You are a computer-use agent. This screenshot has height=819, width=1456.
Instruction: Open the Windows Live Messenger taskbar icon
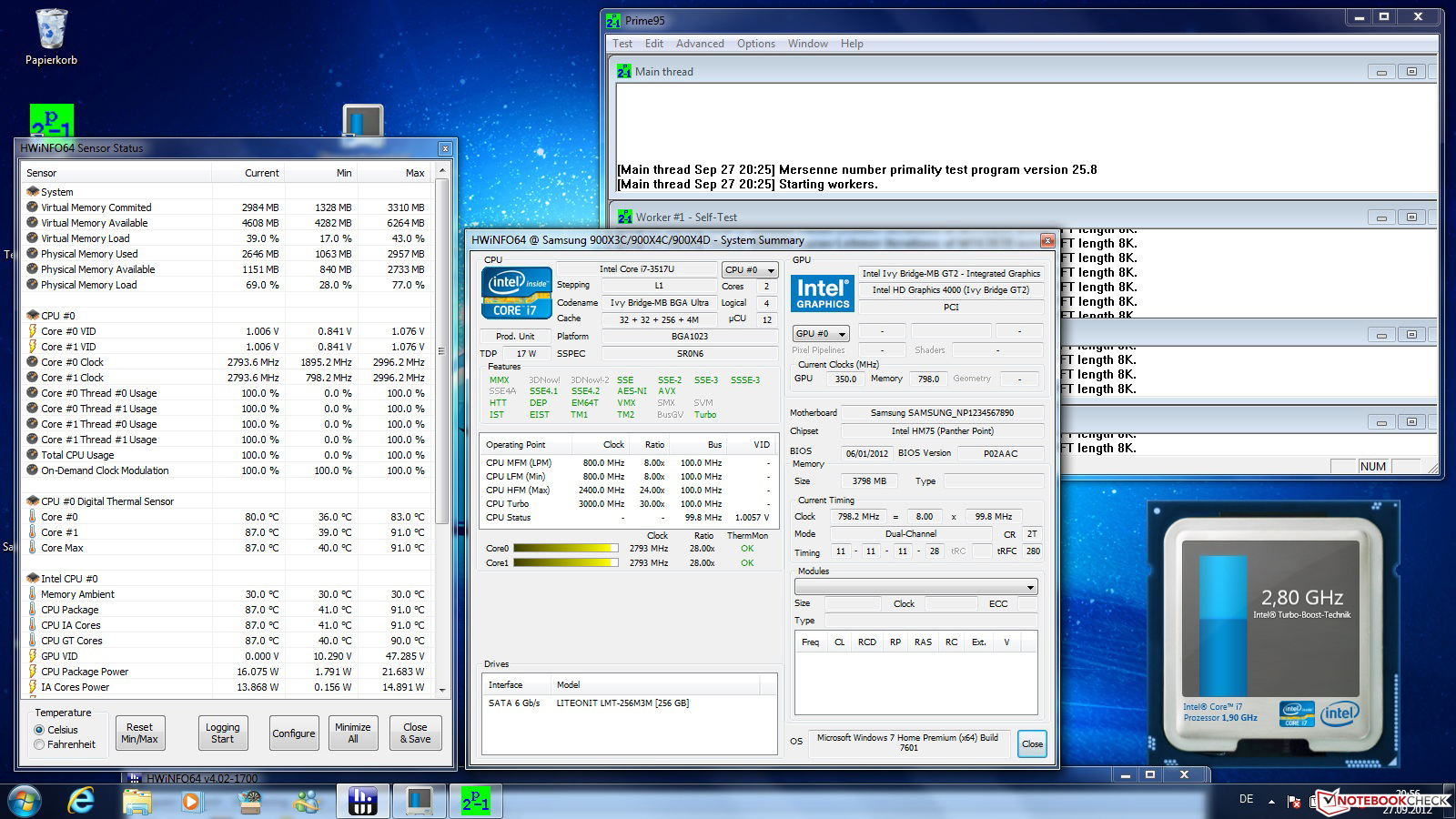click(307, 801)
